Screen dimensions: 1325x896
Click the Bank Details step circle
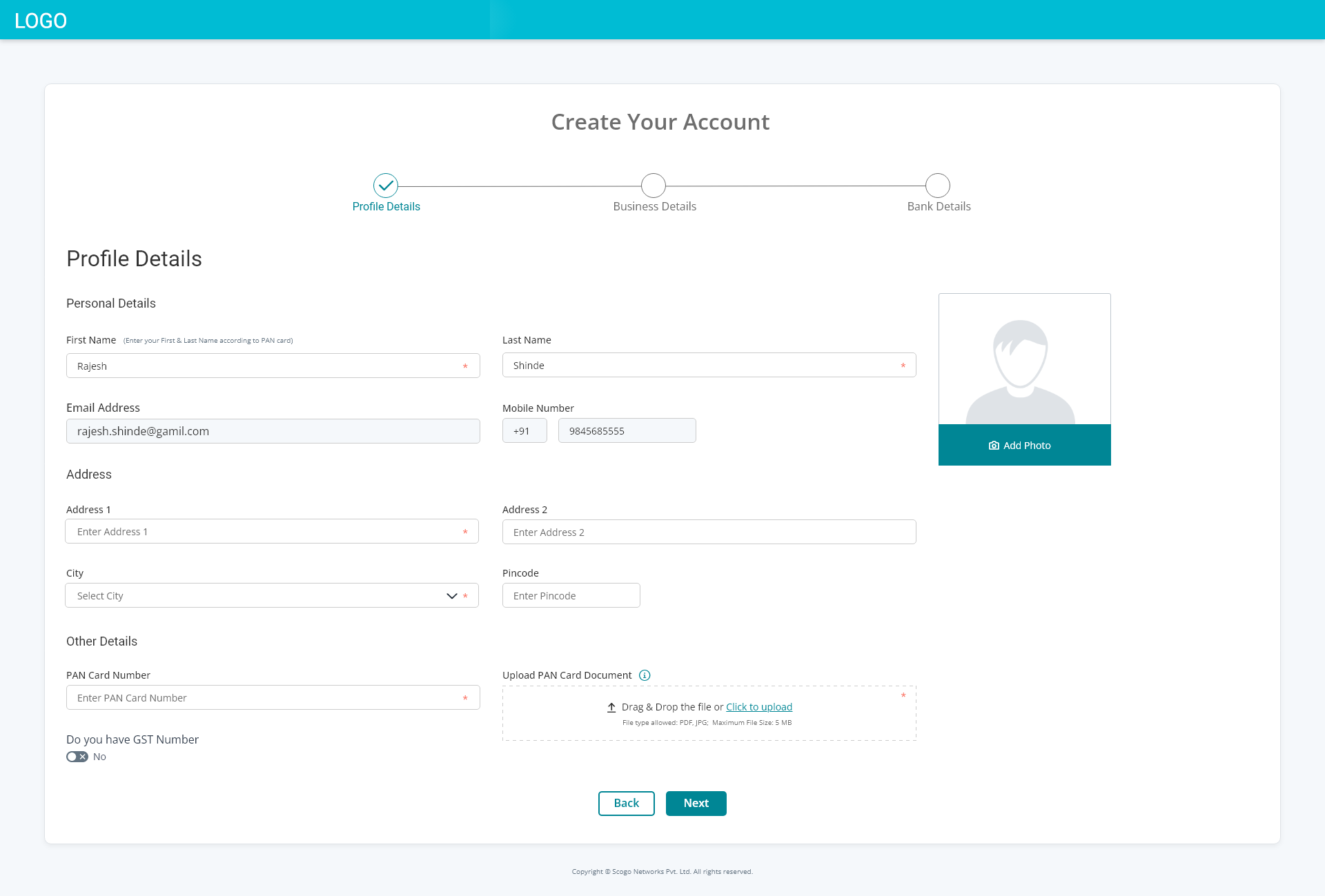[x=938, y=186]
